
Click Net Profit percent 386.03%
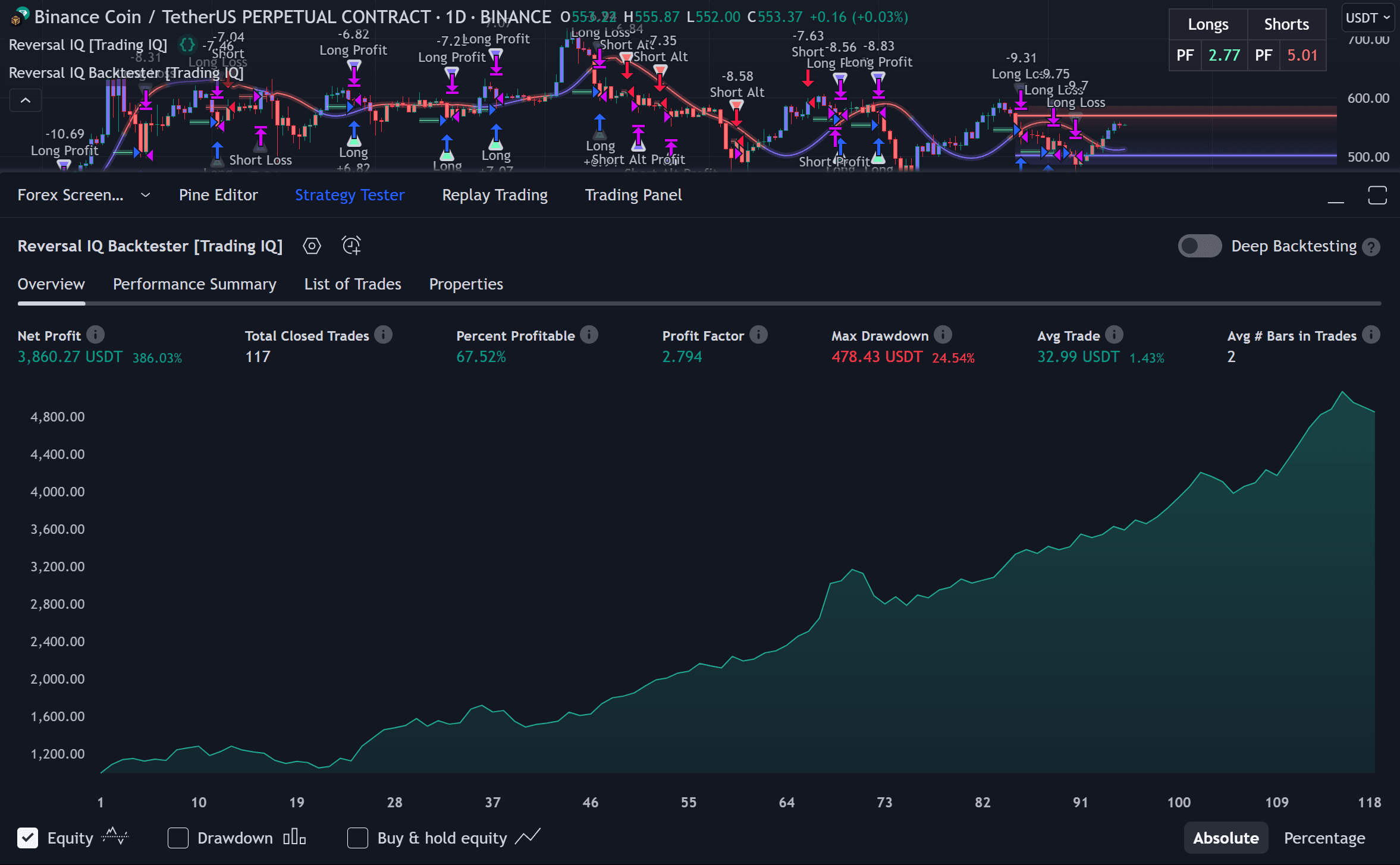click(157, 358)
